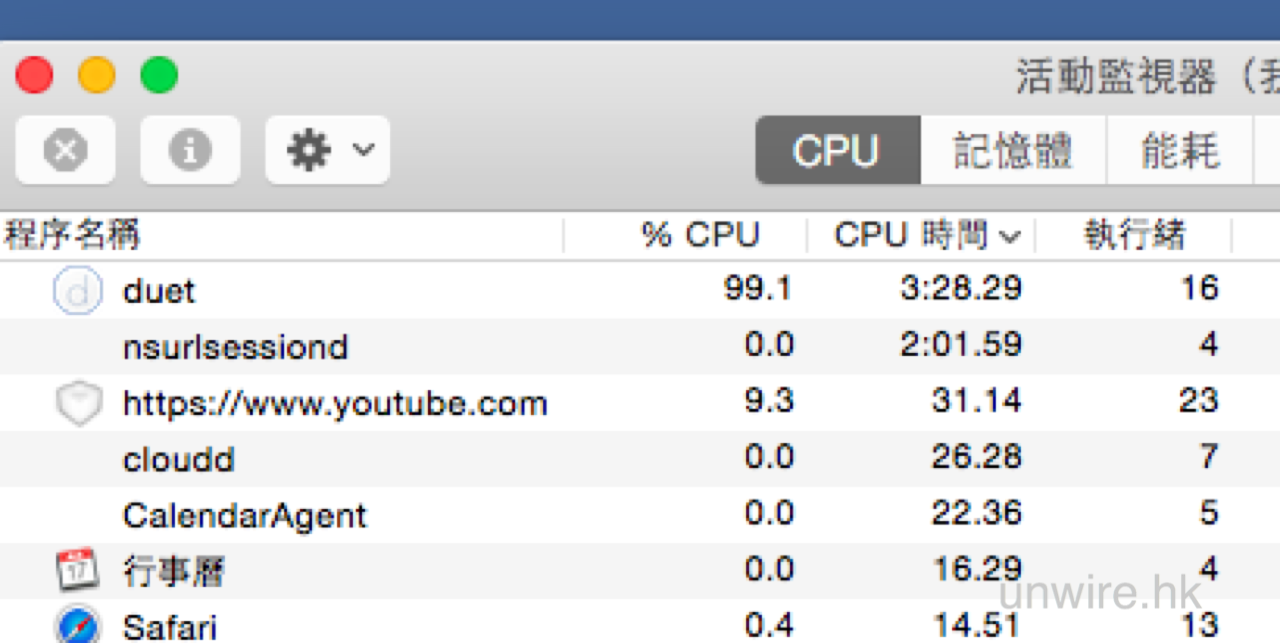The width and height of the screenshot is (1280, 643).
Task: Select the duet process name
Action: [x=158, y=291]
